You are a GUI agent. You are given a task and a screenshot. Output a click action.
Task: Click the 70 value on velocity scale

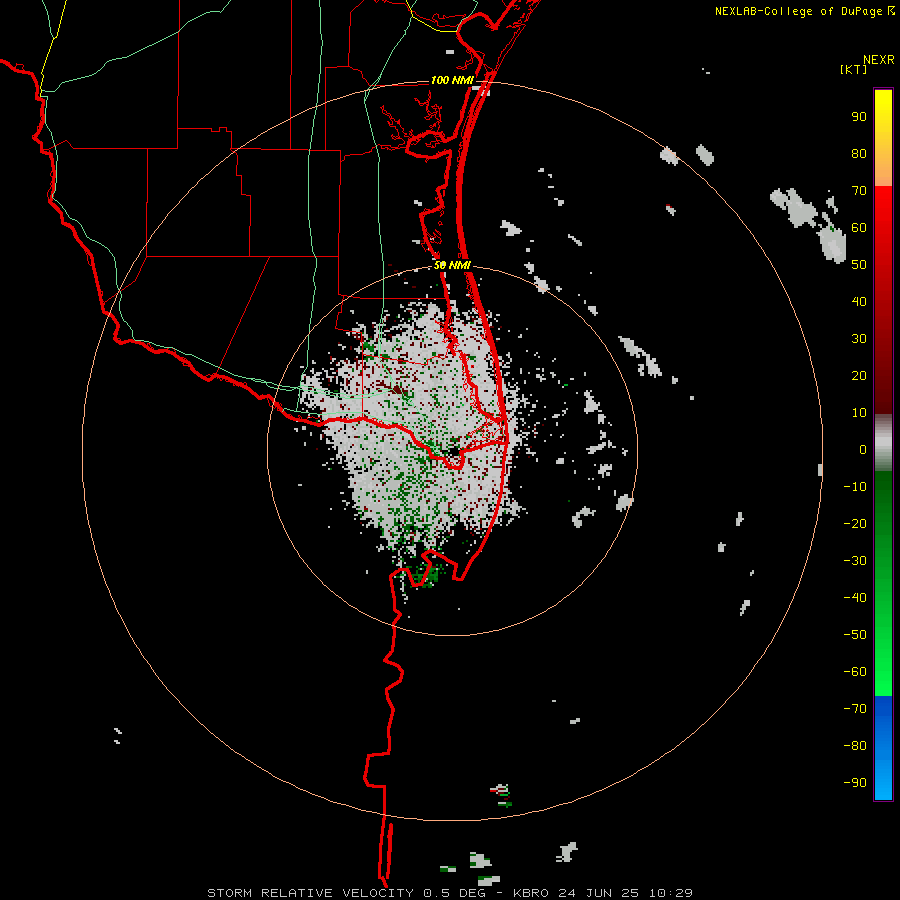coord(859,191)
